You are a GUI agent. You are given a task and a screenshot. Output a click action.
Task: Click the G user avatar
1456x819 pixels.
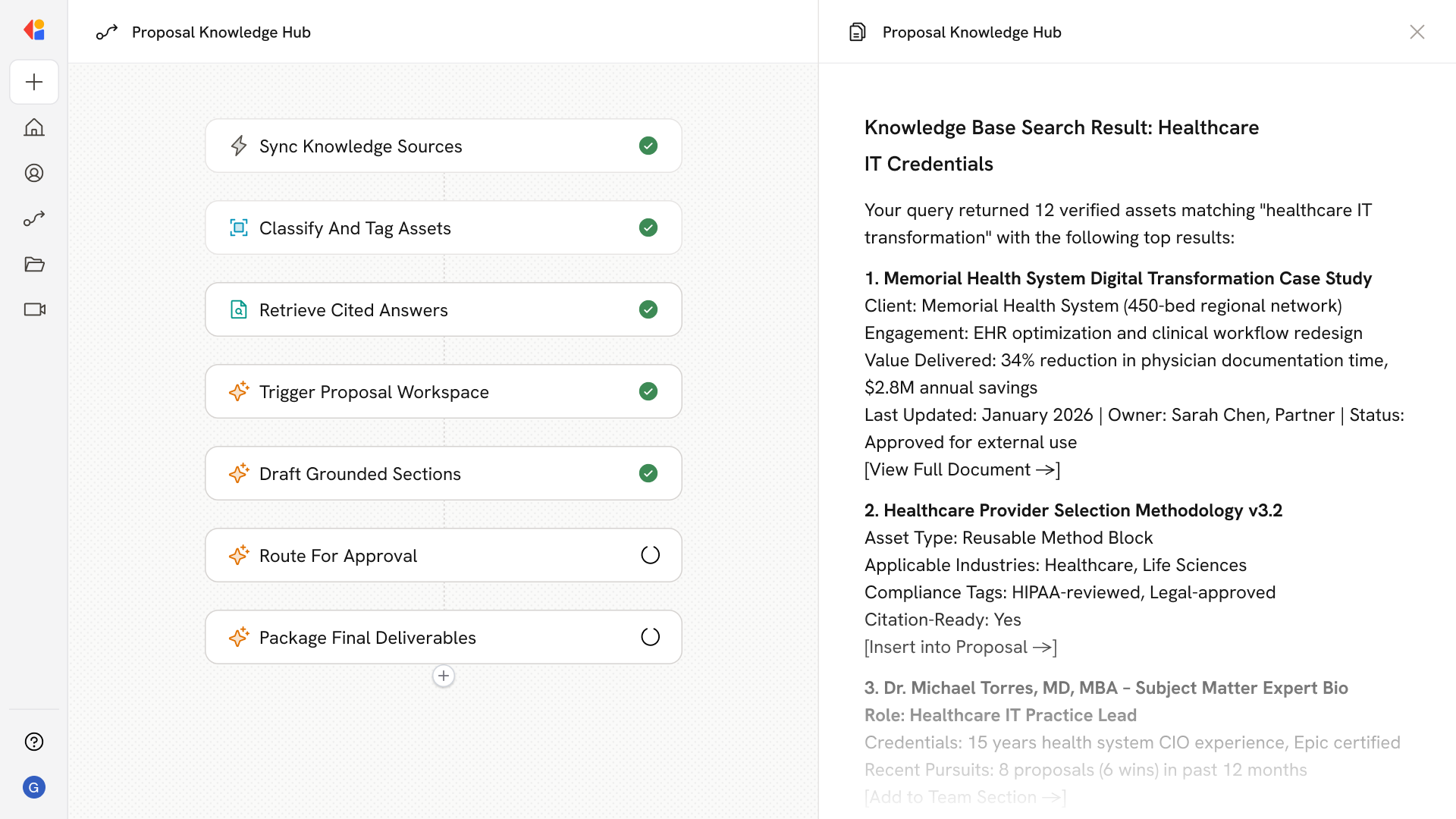pos(34,787)
